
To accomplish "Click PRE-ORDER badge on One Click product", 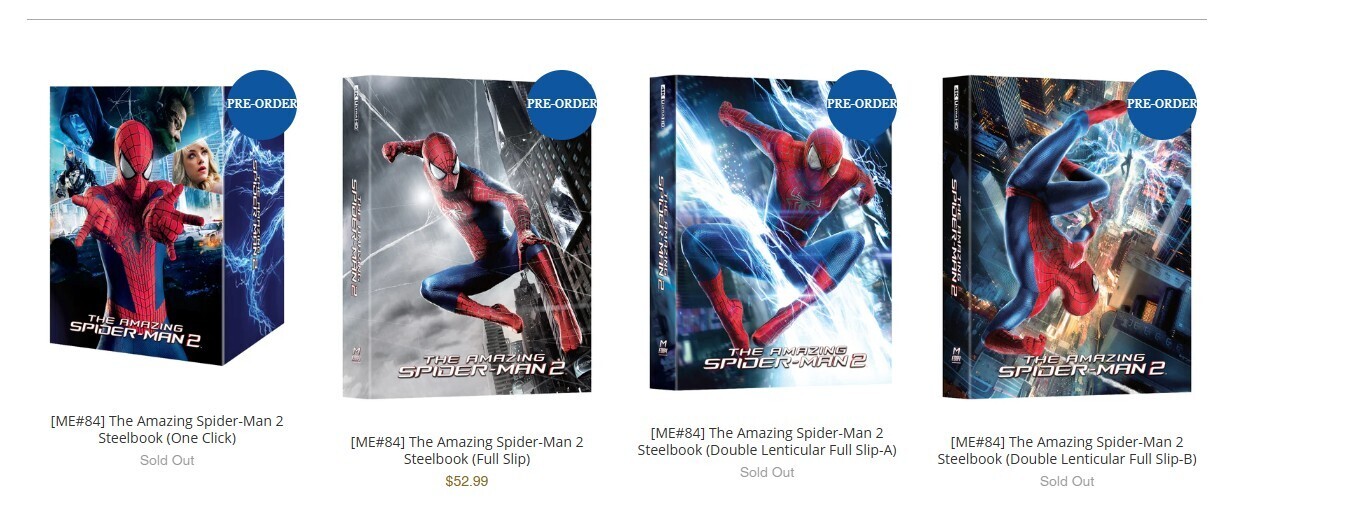I will [262, 104].
